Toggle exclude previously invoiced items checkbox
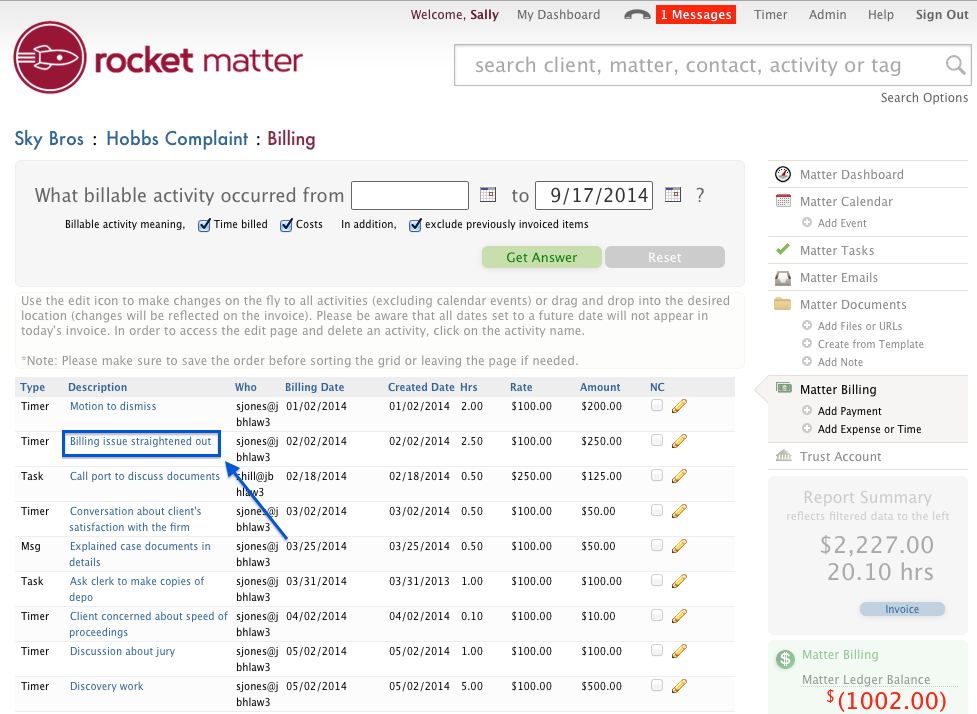This screenshot has height=714, width=977. point(415,225)
